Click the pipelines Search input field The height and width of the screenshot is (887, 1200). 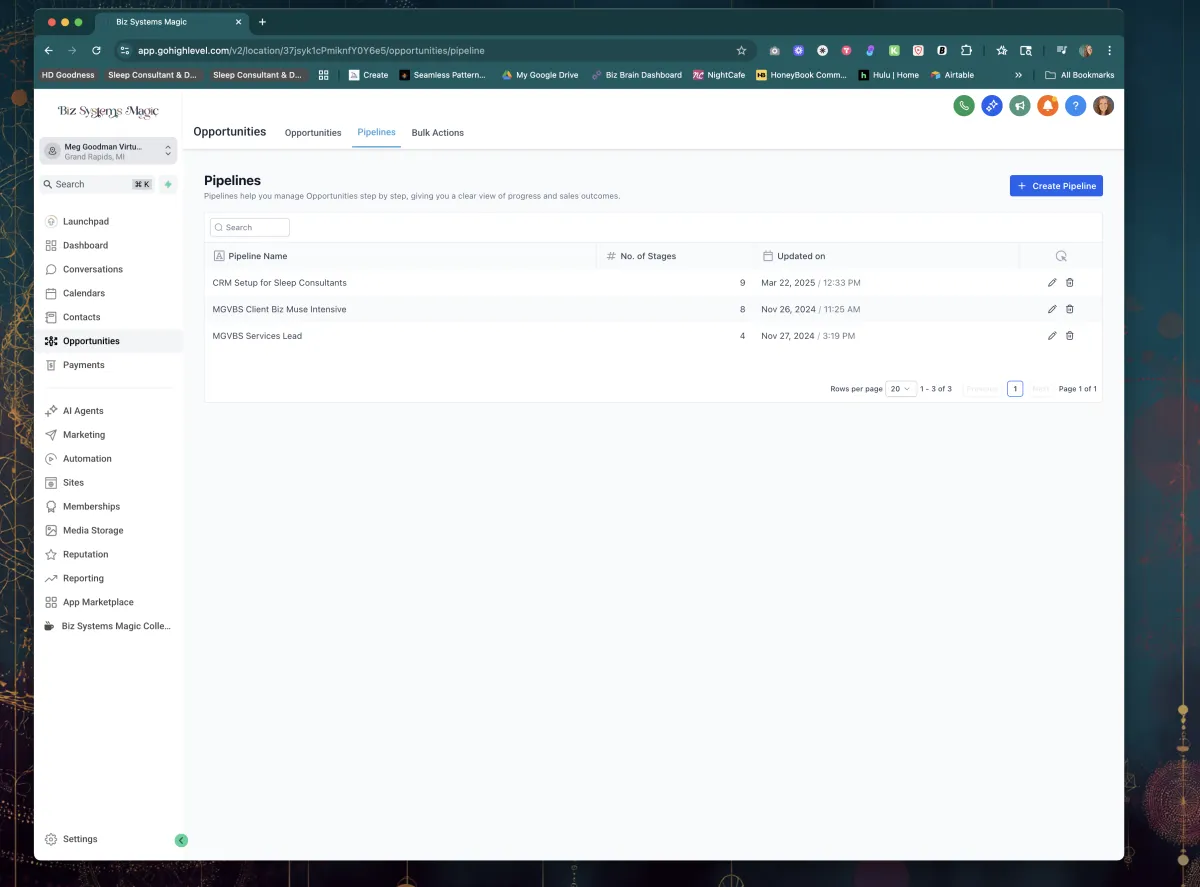(x=250, y=227)
